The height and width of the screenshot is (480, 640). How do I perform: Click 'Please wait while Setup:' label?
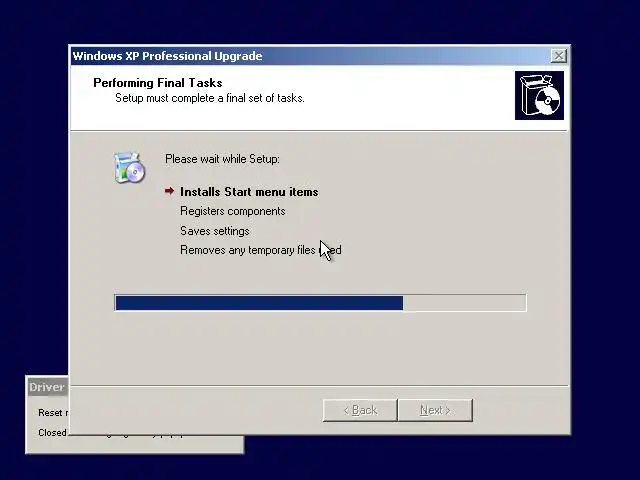(x=222, y=159)
